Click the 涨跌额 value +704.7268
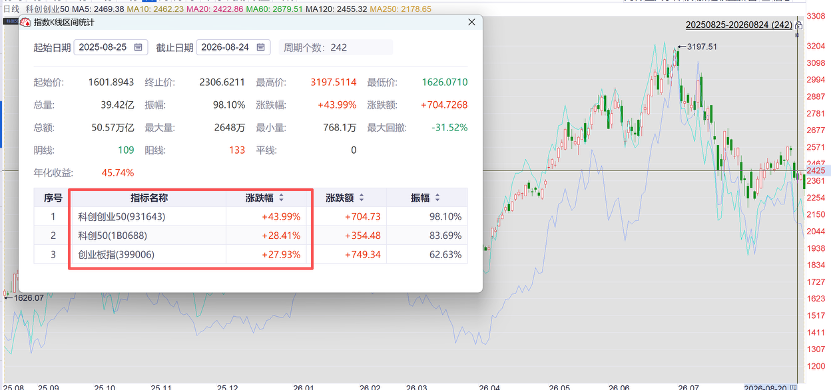This screenshot has height=390, width=832. coord(444,105)
